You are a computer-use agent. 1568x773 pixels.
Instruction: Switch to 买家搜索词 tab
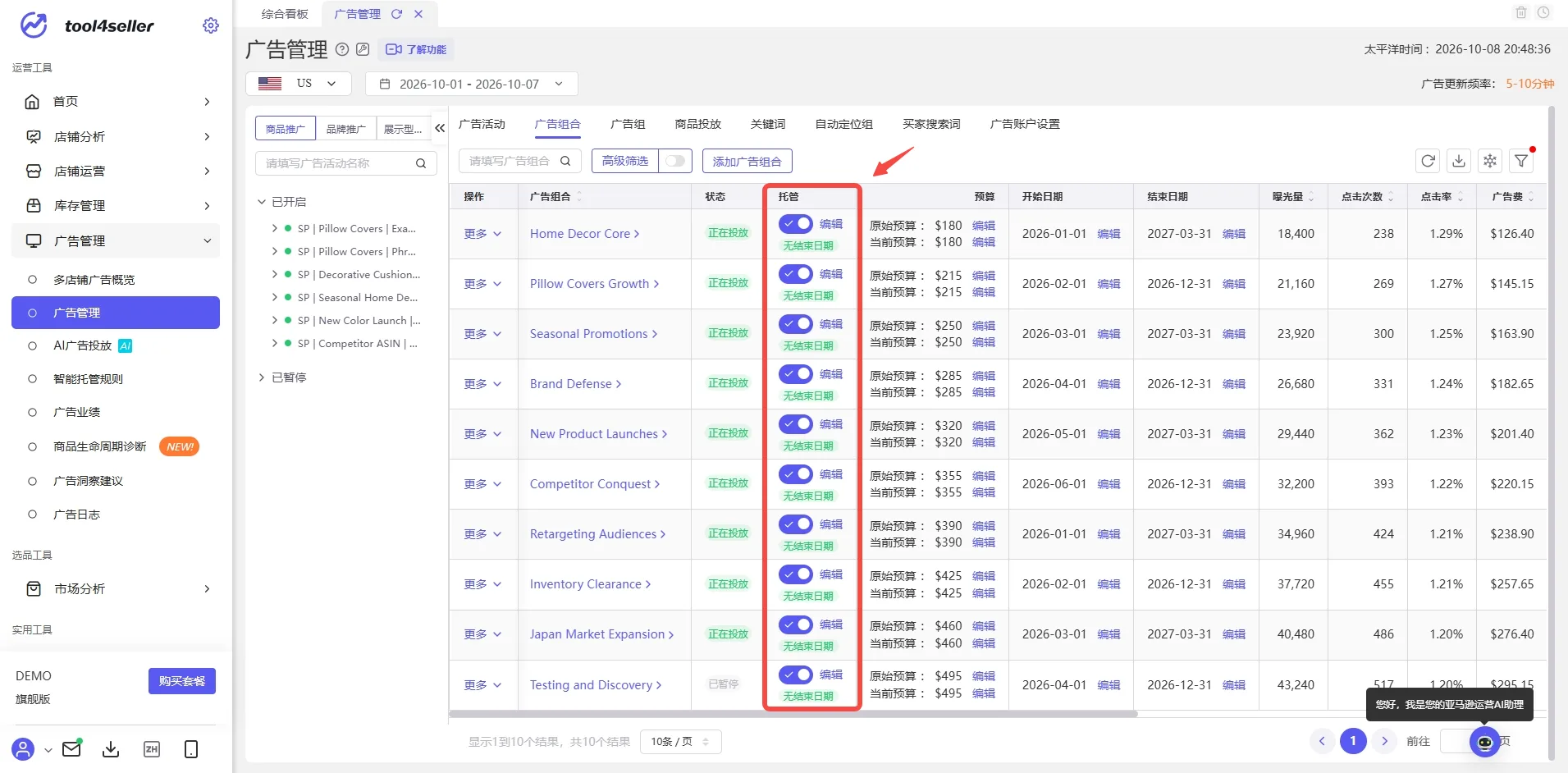pos(931,124)
